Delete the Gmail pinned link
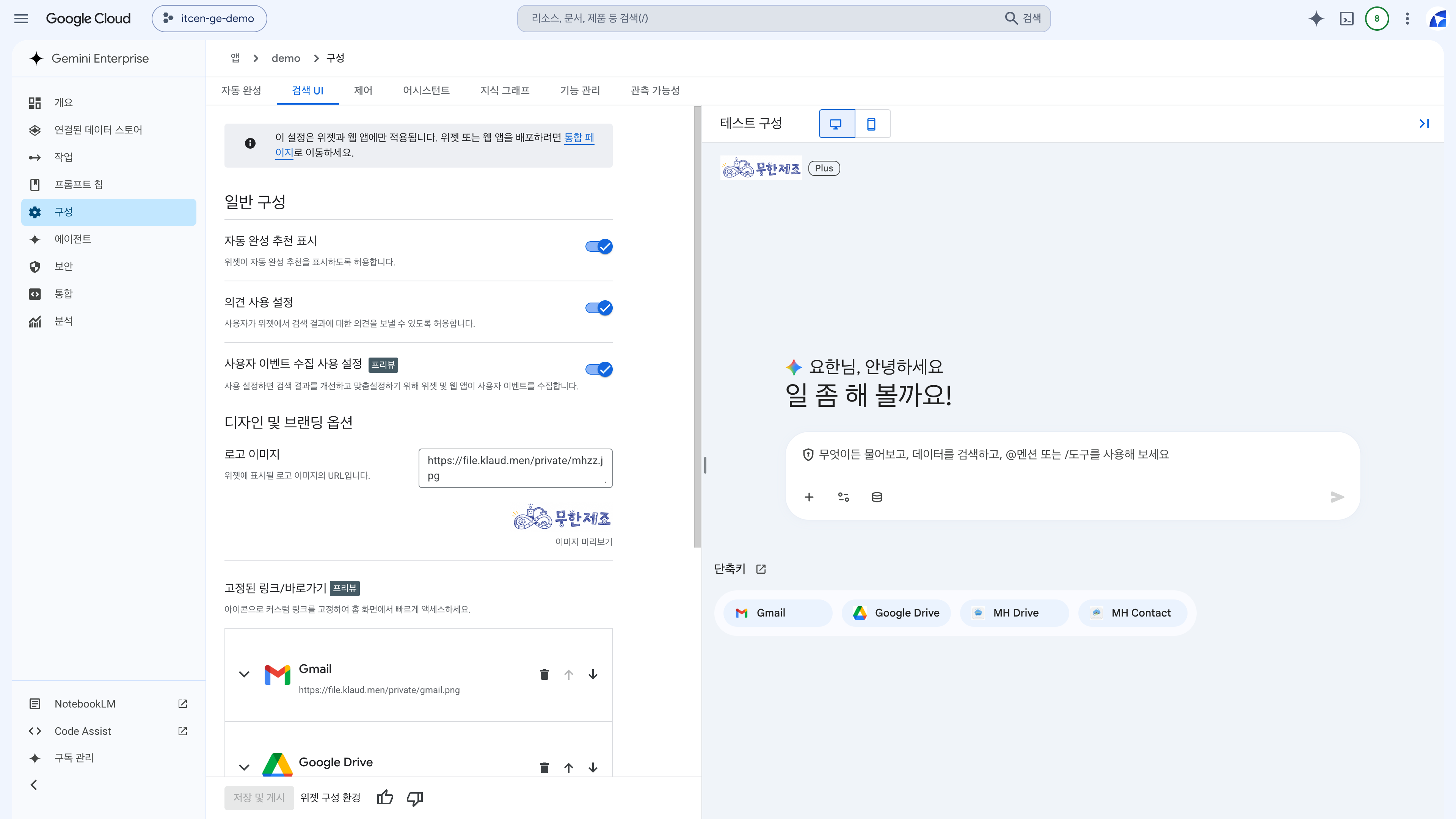This screenshot has width=1456, height=819. [x=544, y=674]
